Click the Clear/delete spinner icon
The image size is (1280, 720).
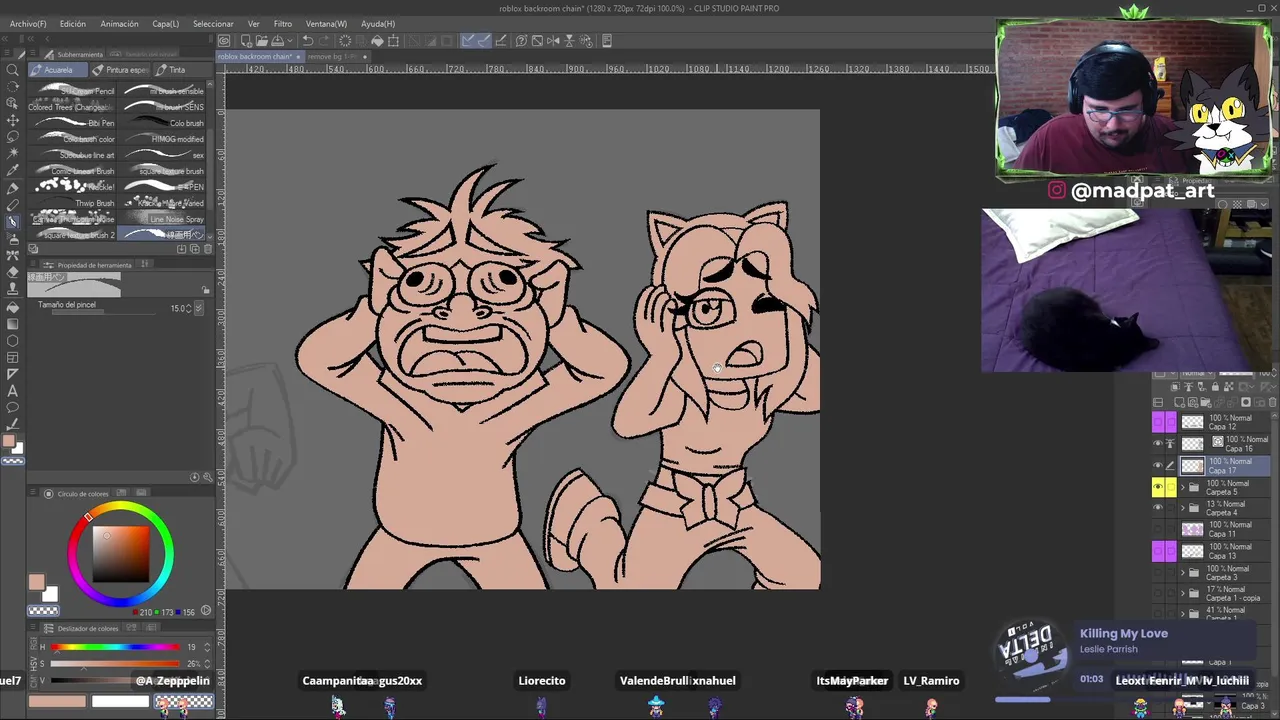[x=345, y=41]
